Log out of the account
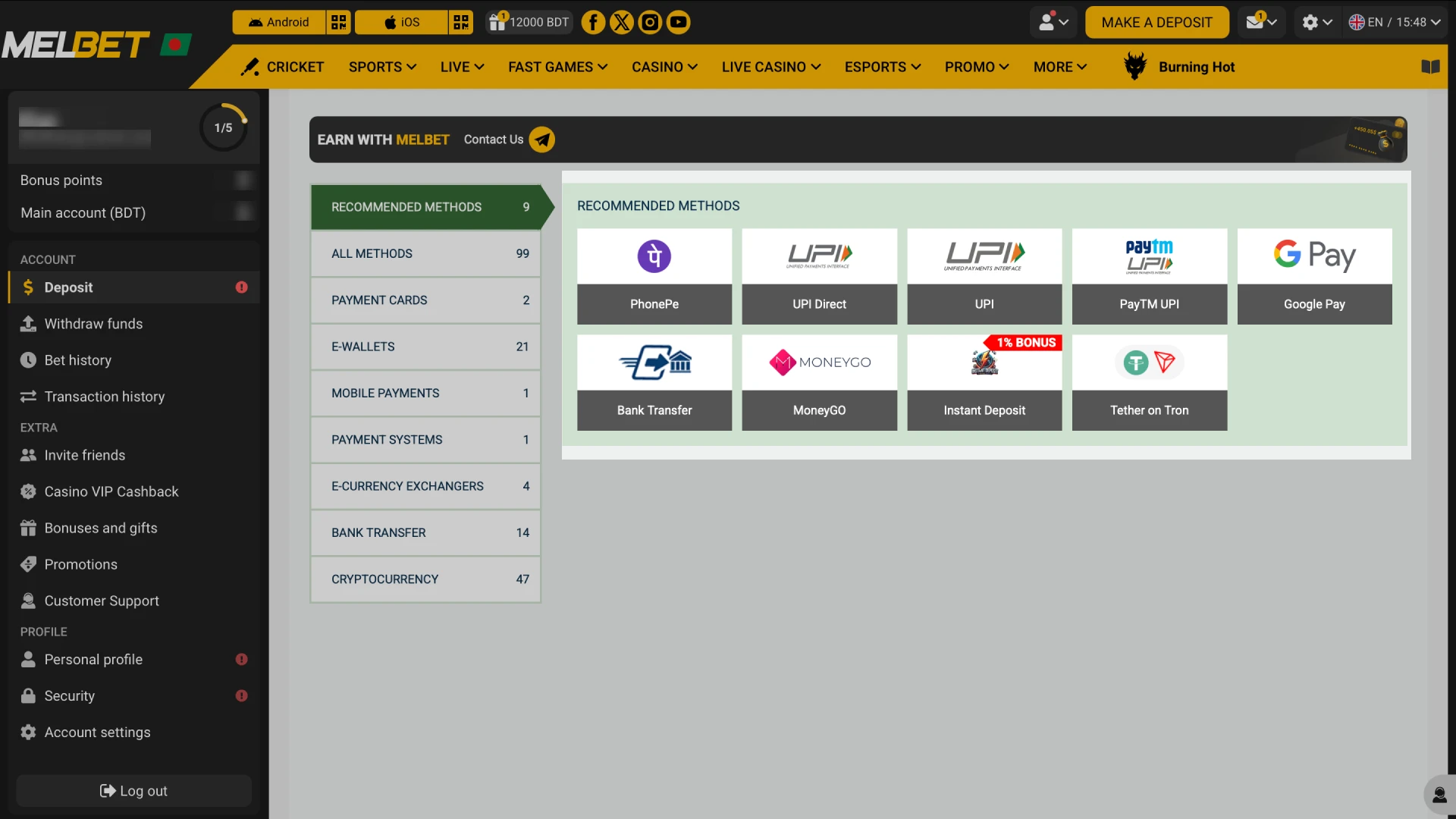This screenshot has width=1456, height=819. pyautogui.click(x=133, y=790)
